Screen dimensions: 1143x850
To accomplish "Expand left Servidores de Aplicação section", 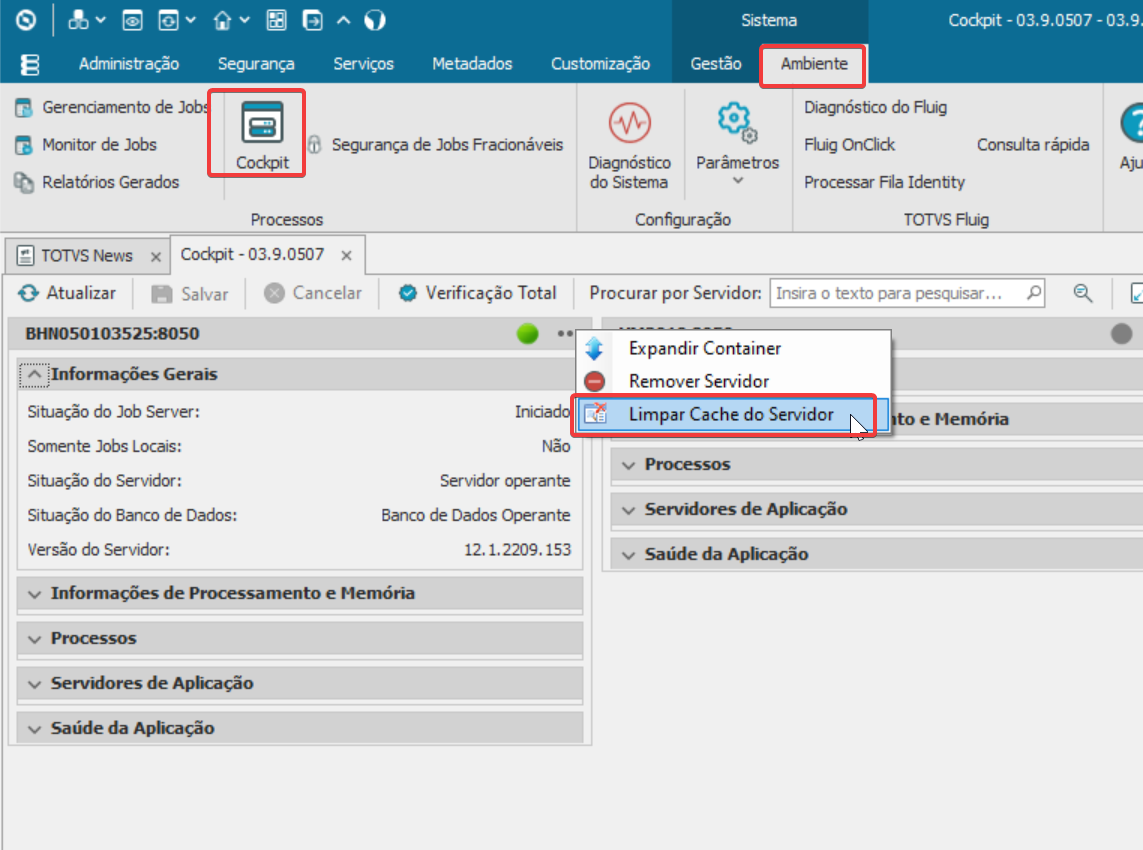I will pos(300,684).
